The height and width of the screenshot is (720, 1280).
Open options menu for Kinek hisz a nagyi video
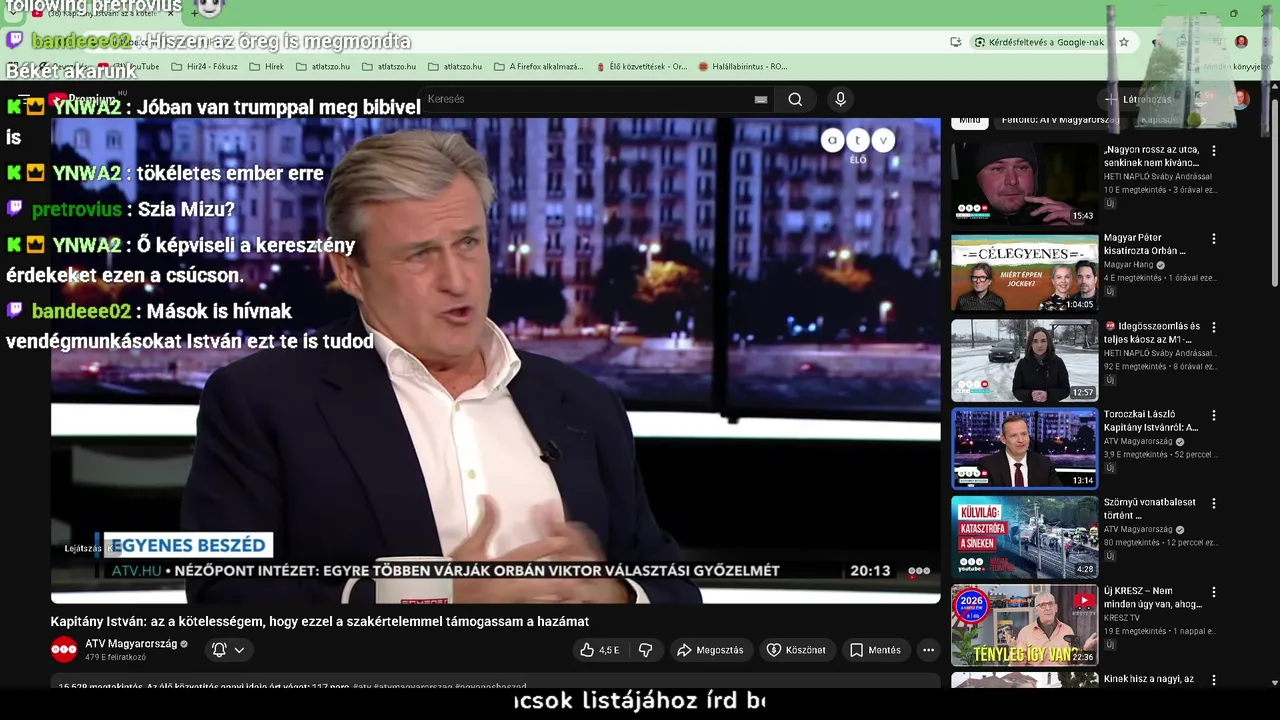tap(1214, 679)
